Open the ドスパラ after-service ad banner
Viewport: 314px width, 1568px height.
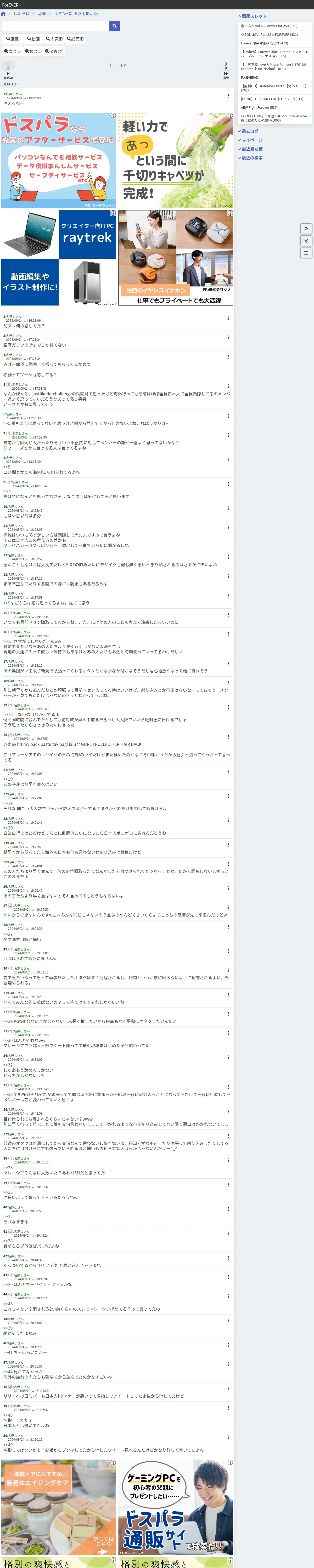(59, 160)
